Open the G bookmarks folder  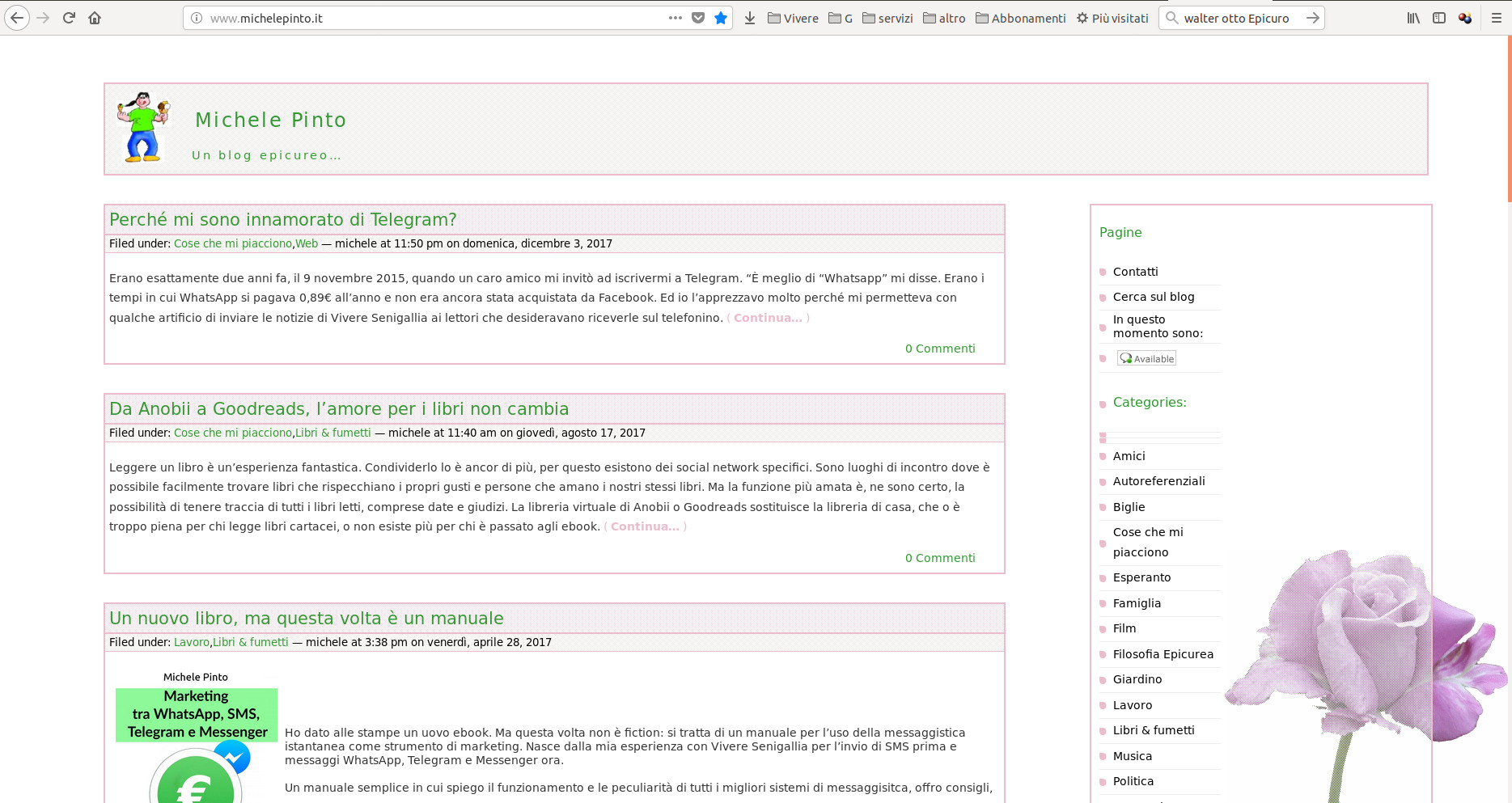pos(841,18)
